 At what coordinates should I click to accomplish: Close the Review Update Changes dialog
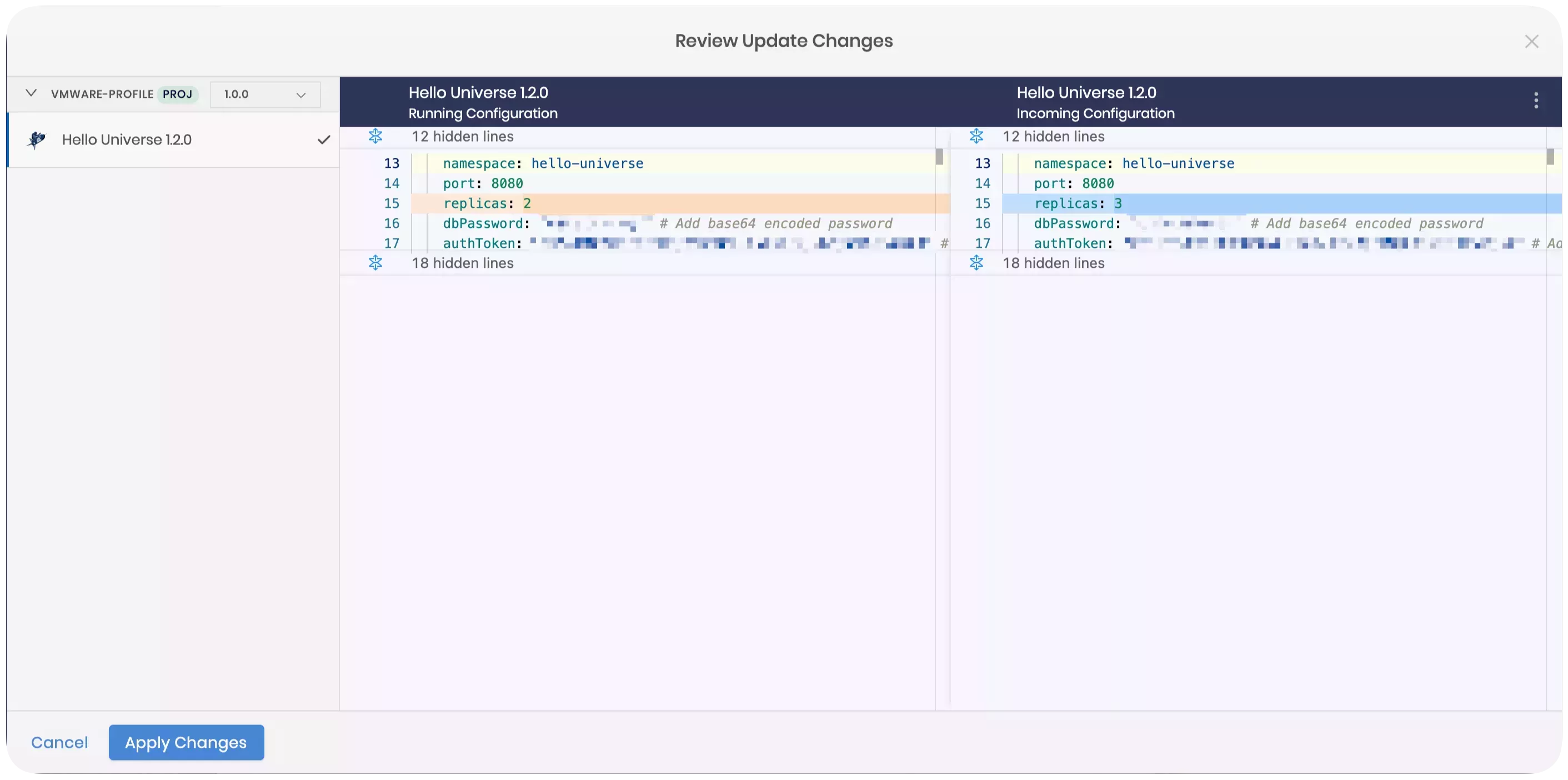[x=1532, y=42]
